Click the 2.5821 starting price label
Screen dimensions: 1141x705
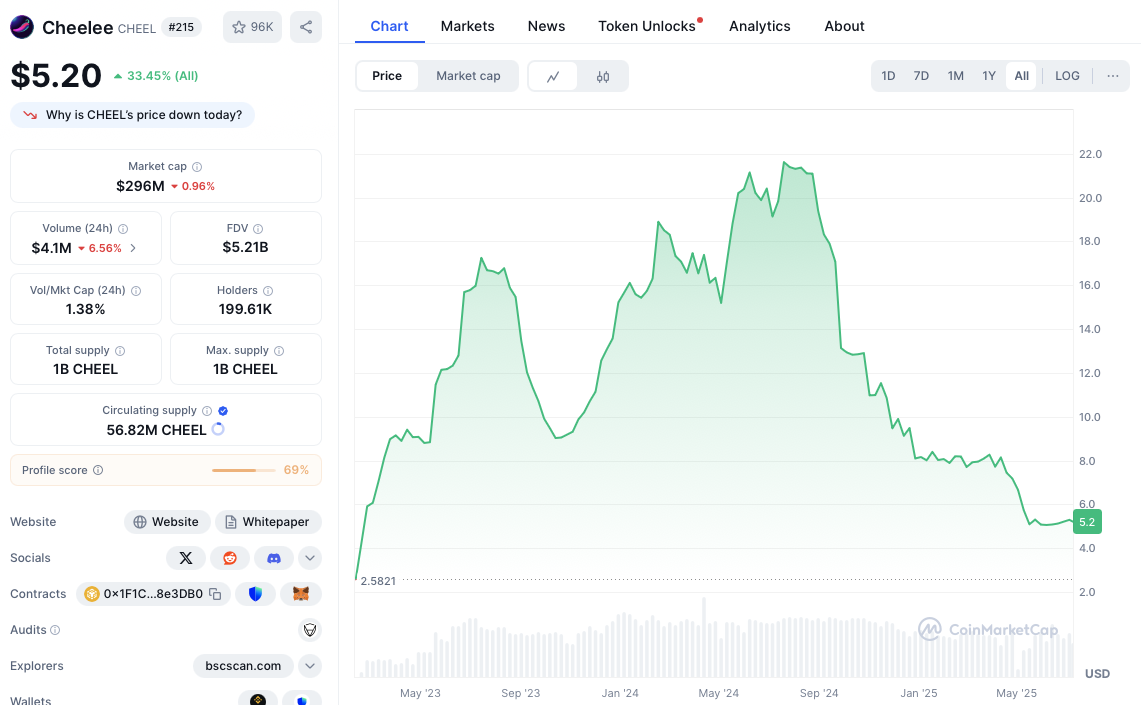tap(378, 581)
